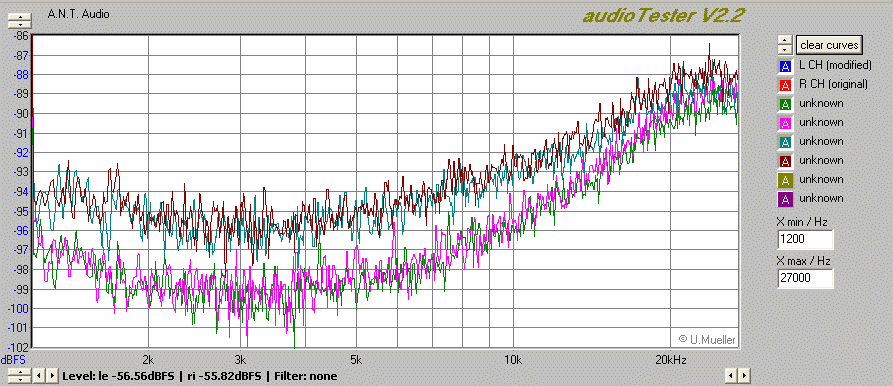The image size is (893, 386).
Task: Click the X max / Hz label
Action: [x=803, y=261]
